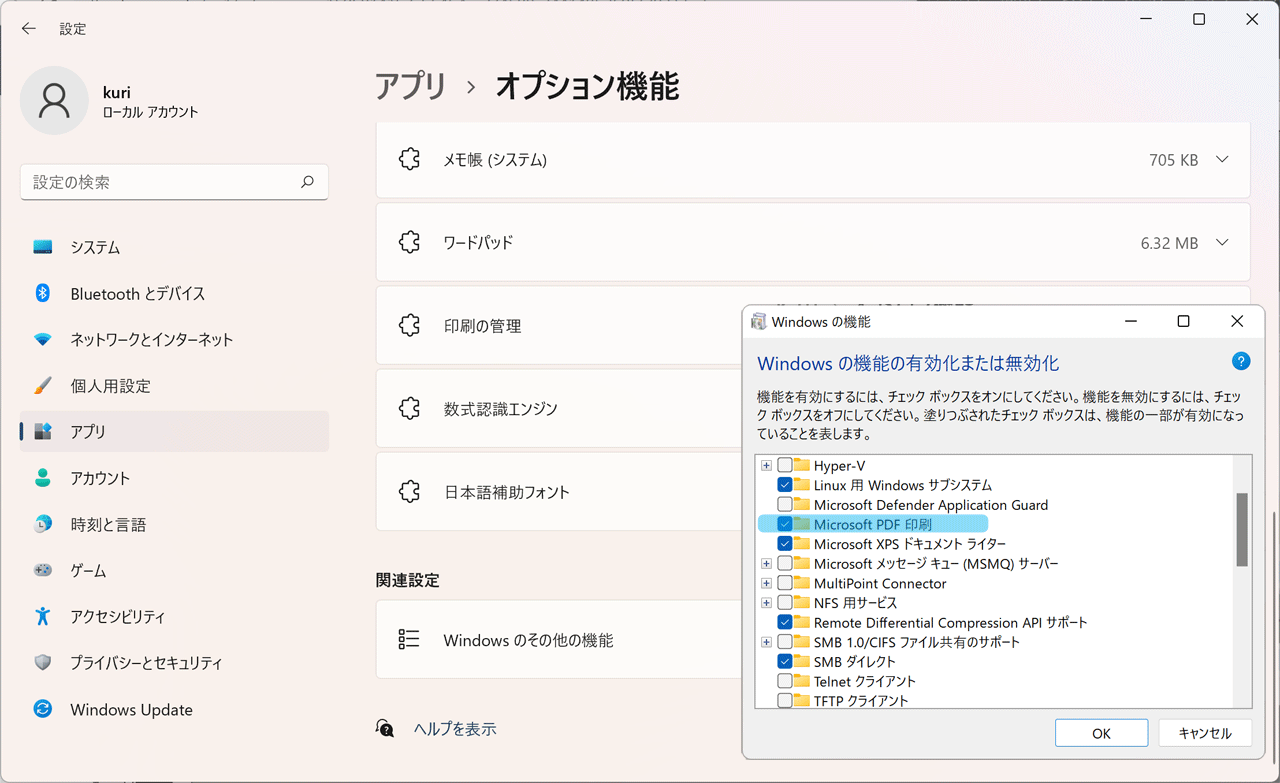Click the MultiPoint Connector folder icon
The height and width of the screenshot is (783, 1280).
click(802, 583)
